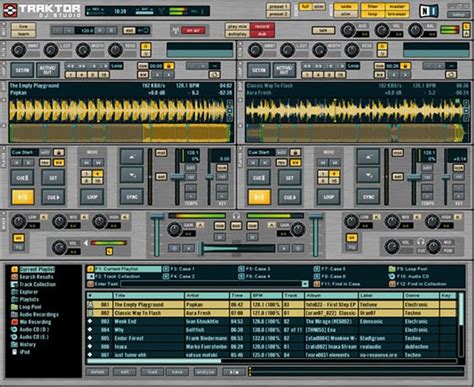The width and height of the screenshot is (474, 387).
Task: Click the F7: Case 5 shortcut icon
Action: [x=316, y=269]
